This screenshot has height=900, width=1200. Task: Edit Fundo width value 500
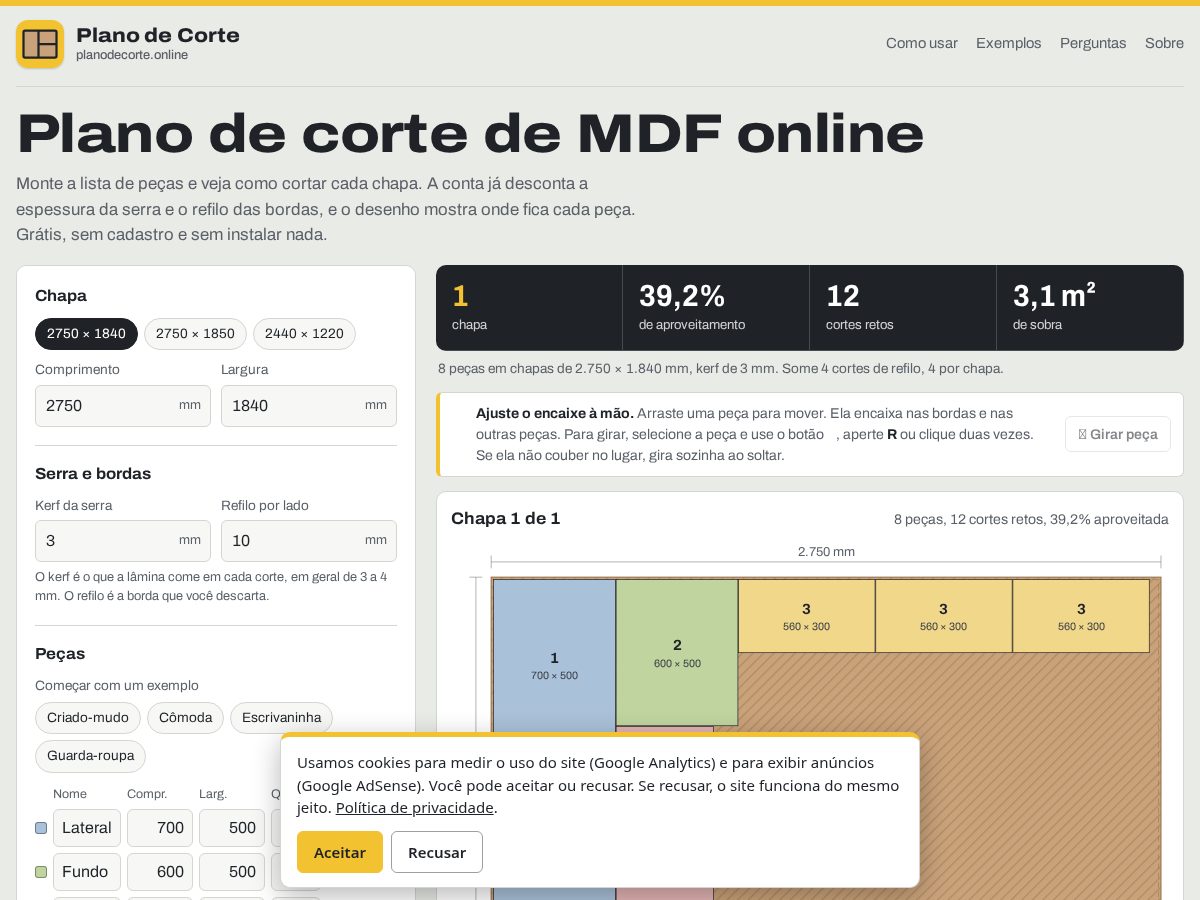(232, 872)
